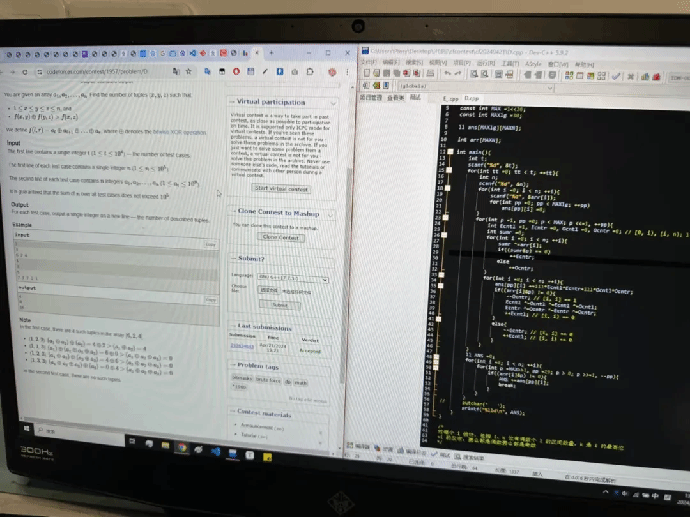Open File Explorer from the taskbar
690x518 pixels.
165,446
